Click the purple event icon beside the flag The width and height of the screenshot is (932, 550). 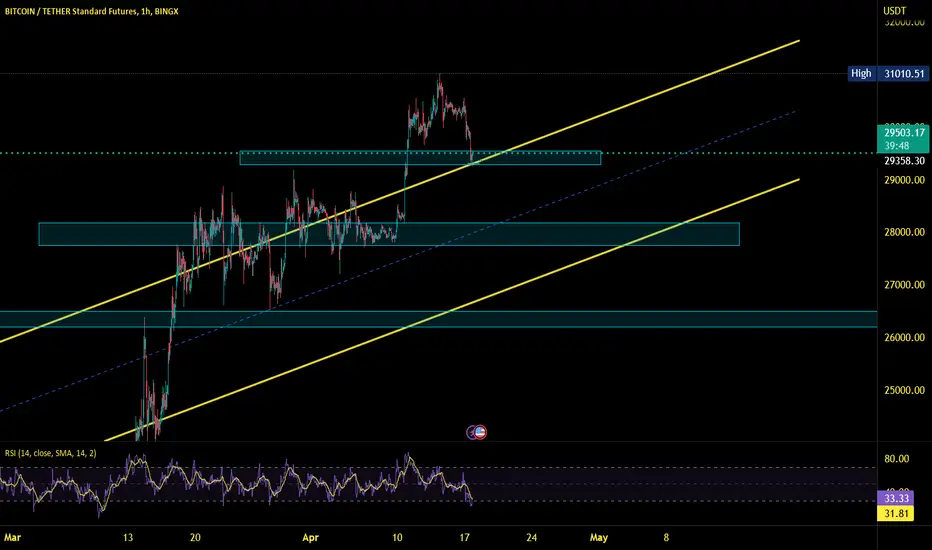[x=471, y=432]
